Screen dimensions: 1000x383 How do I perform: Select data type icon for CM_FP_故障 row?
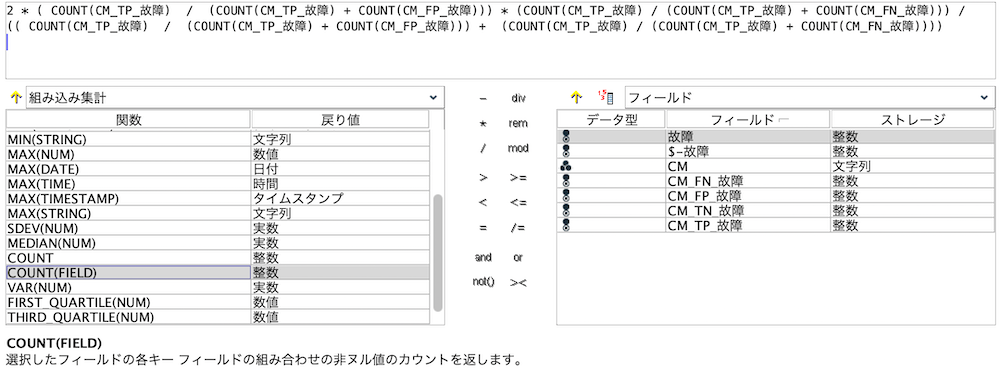click(x=566, y=196)
